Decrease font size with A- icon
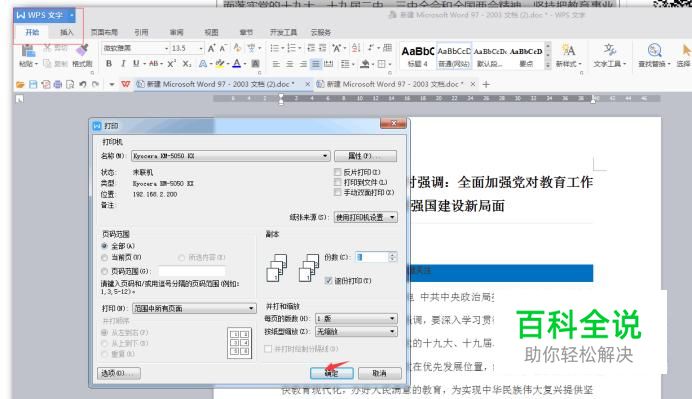Image resolution: width=692 pixels, height=399 pixels. (223, 48)
